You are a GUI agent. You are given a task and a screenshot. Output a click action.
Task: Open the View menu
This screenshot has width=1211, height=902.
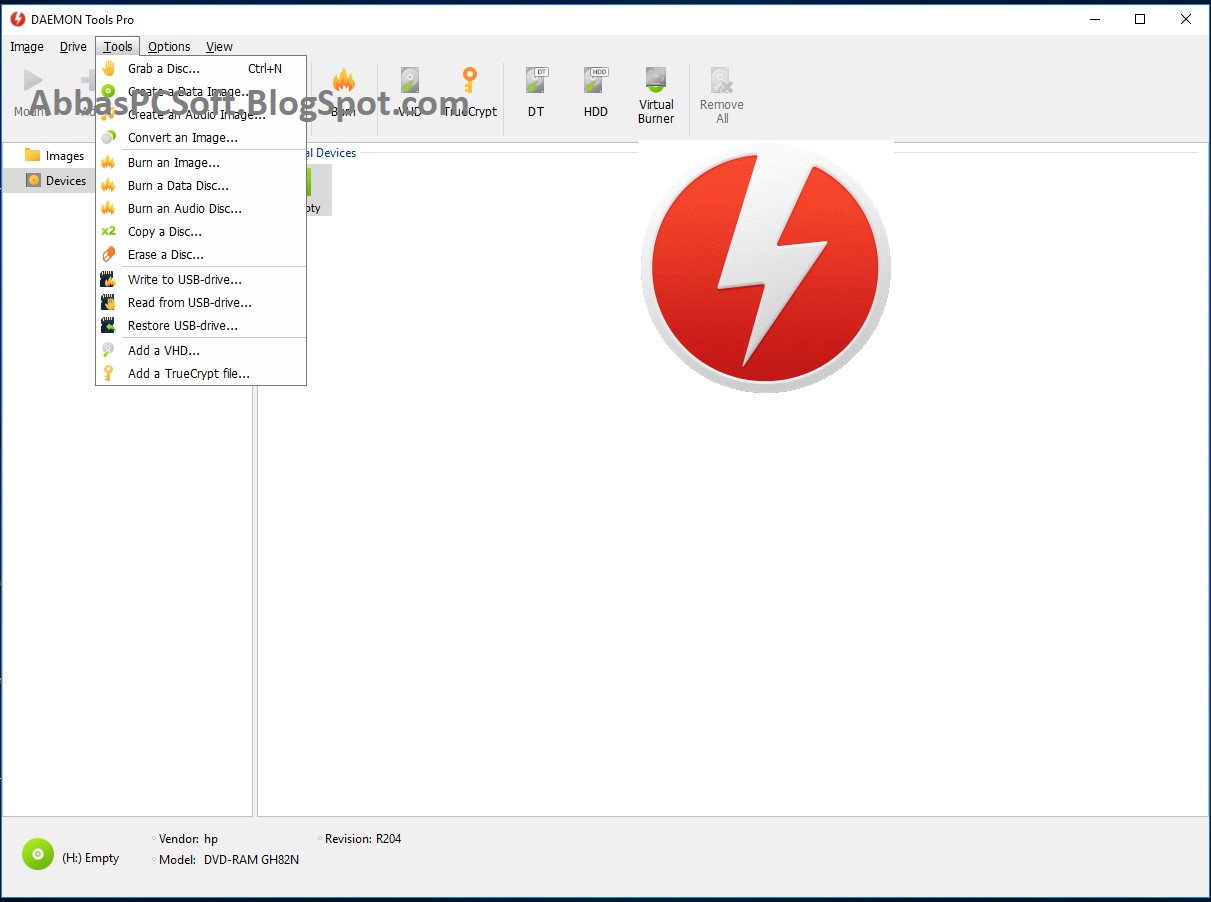[x=219, y=46]
